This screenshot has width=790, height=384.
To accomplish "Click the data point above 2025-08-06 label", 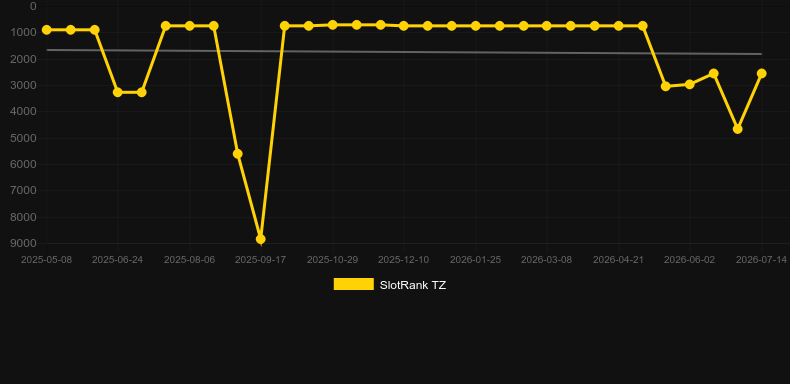I will [x=189, y=26].
